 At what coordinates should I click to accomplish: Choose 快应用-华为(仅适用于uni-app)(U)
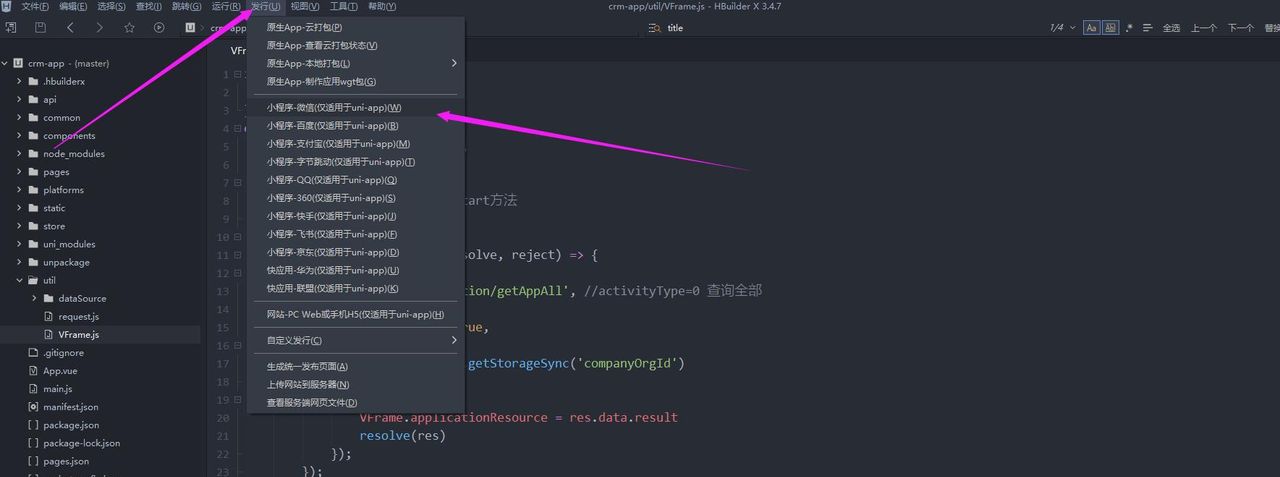pyautogui.click(x=356, y=269)
